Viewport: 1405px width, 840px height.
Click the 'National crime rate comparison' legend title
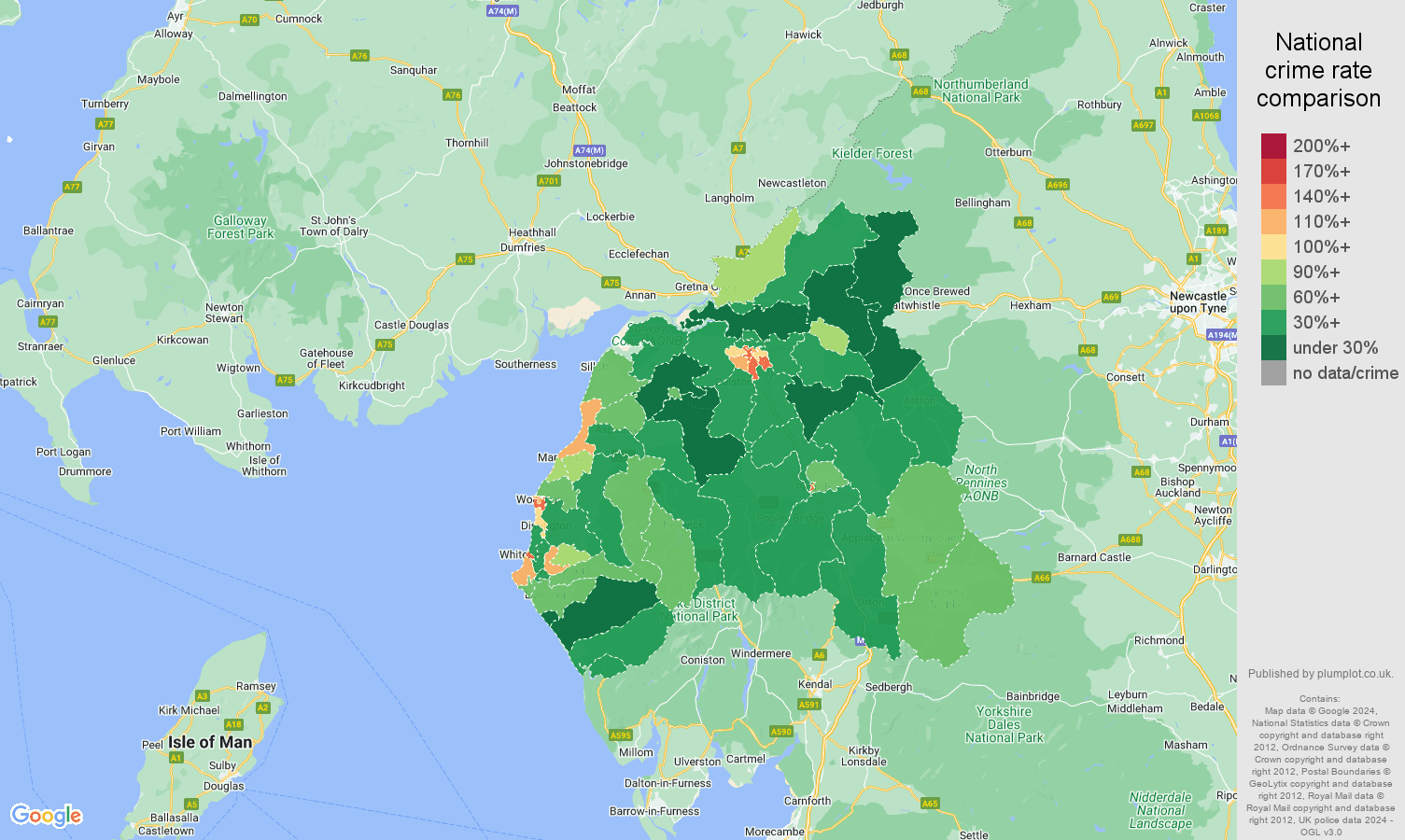click(1318, 70)
